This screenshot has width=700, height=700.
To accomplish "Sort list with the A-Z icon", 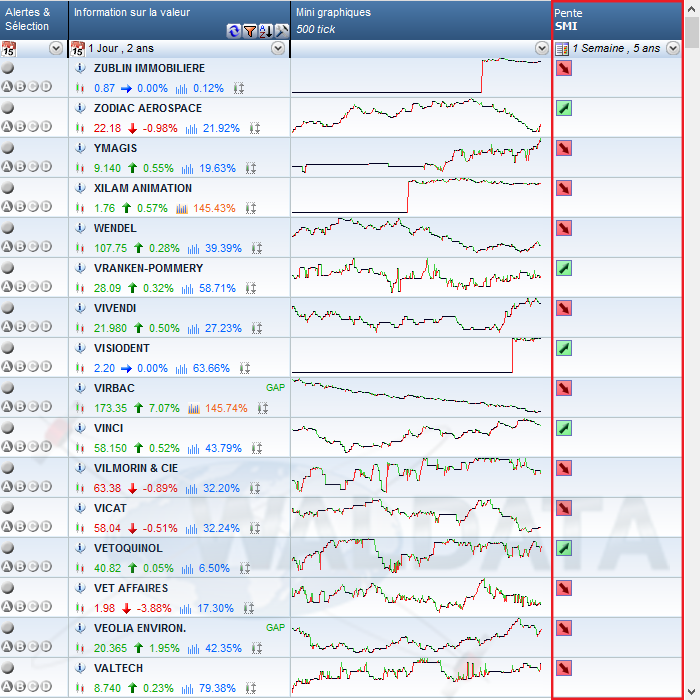I will click(x=266, y=31).
